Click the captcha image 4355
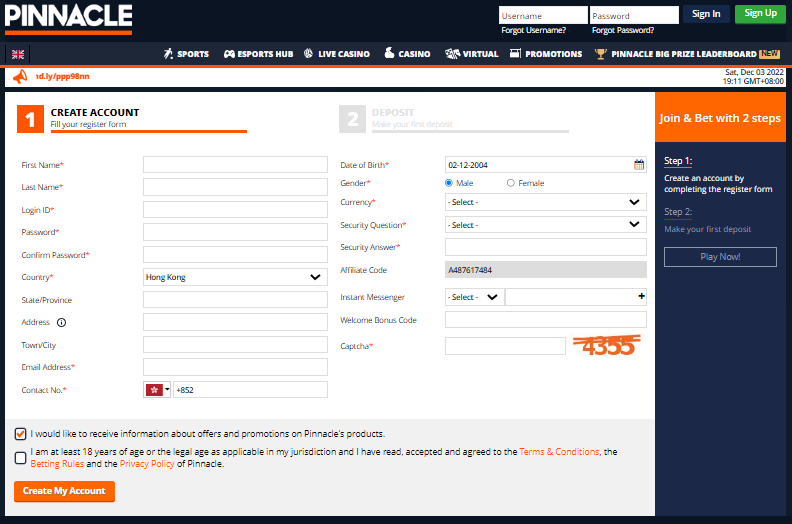 point(604,345)
